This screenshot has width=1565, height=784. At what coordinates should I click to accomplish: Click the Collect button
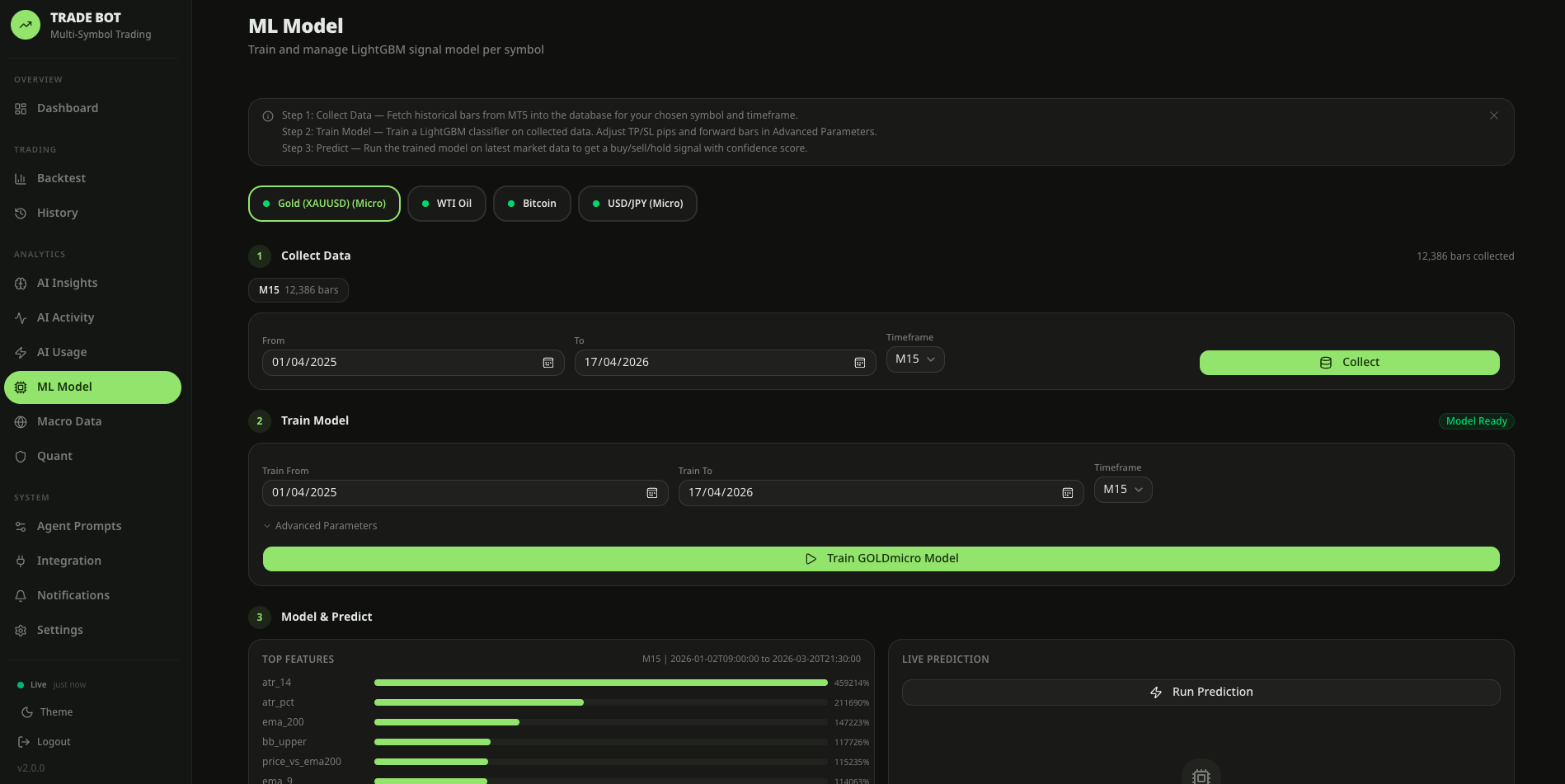click(x=1349, y=363)
